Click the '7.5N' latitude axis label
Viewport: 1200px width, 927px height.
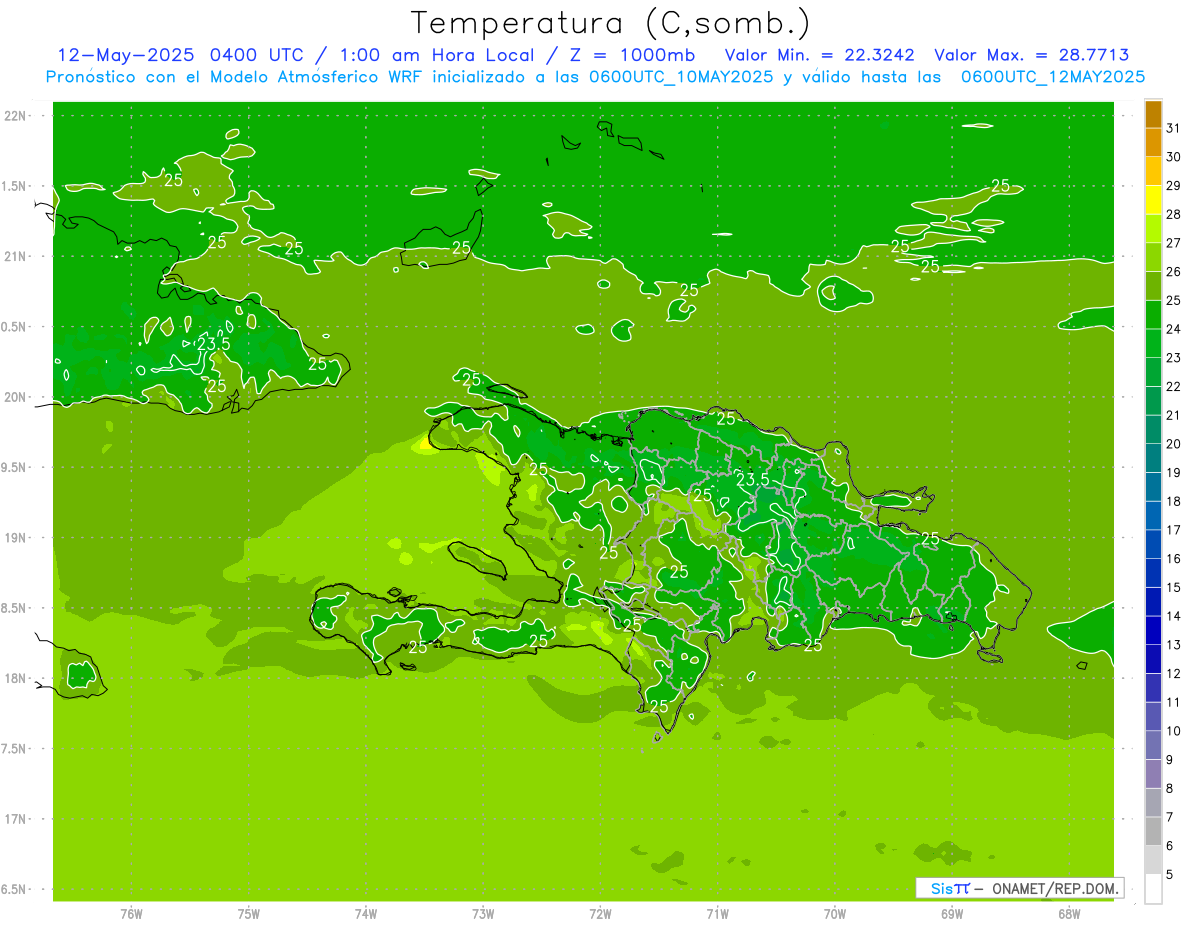[x=16, y=749]
